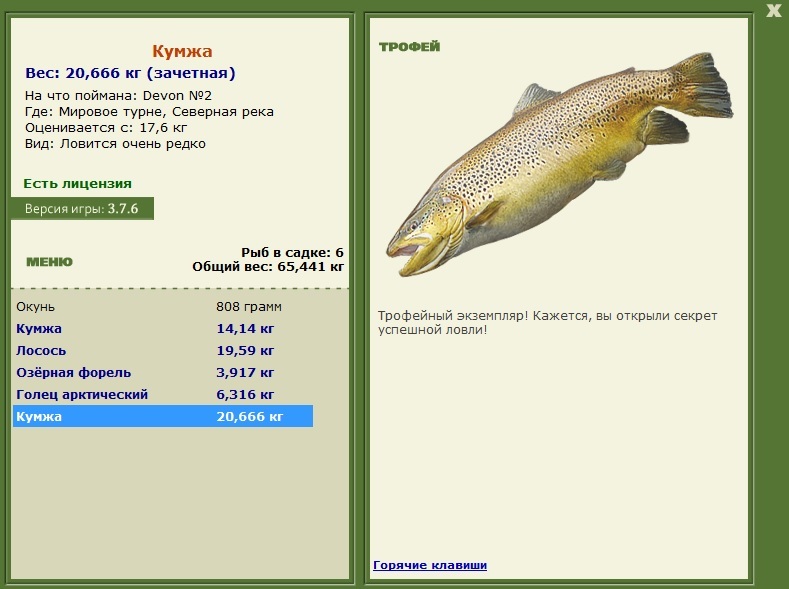Close the window with the X button
Image resolution: width=789 pixels, height=589 pixels.
pyautogui.click(x=774, y=10)
